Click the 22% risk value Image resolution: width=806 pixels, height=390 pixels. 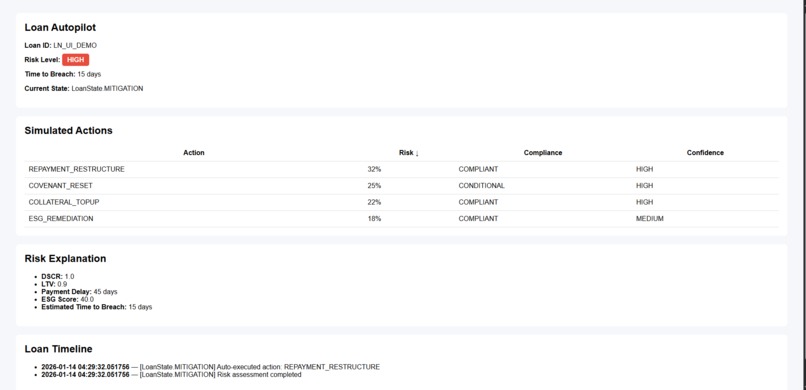pos(374,202)
